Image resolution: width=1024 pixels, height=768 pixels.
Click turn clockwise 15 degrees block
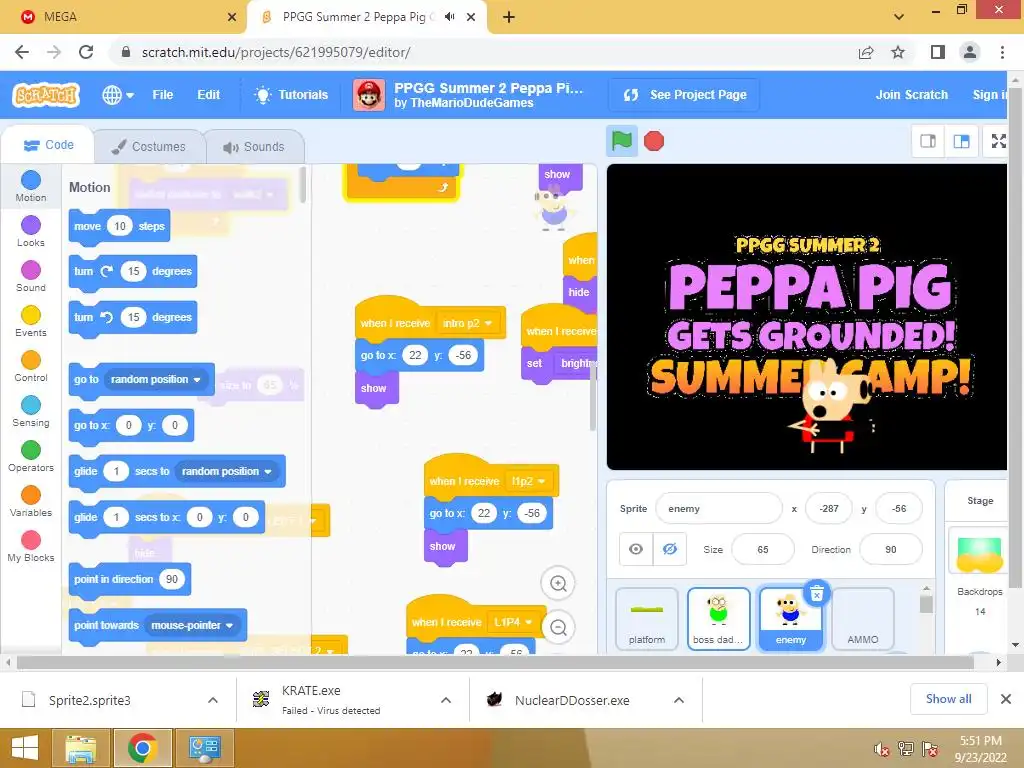tap(133, 272)
